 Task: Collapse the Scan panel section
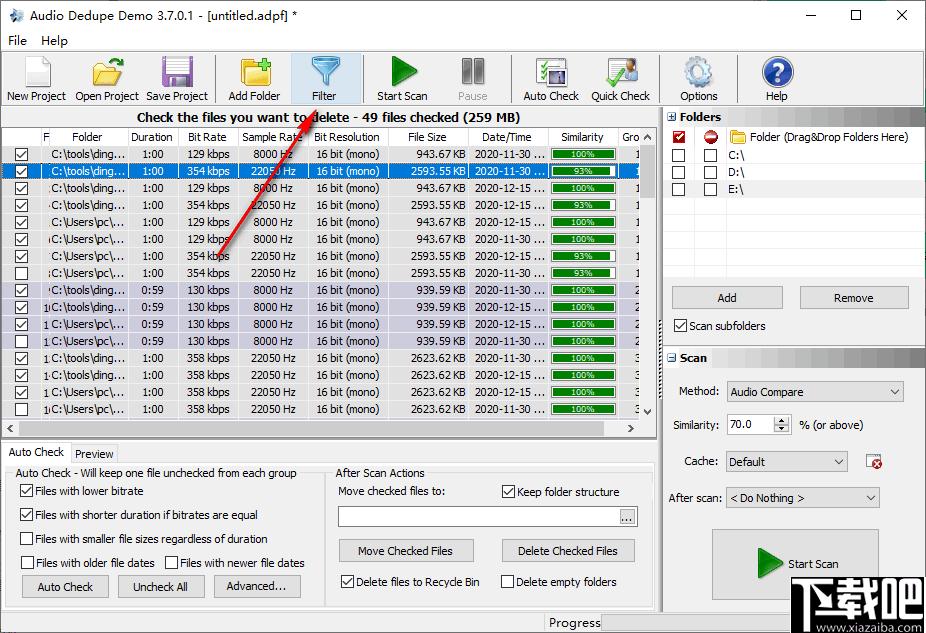click(672, 358)
